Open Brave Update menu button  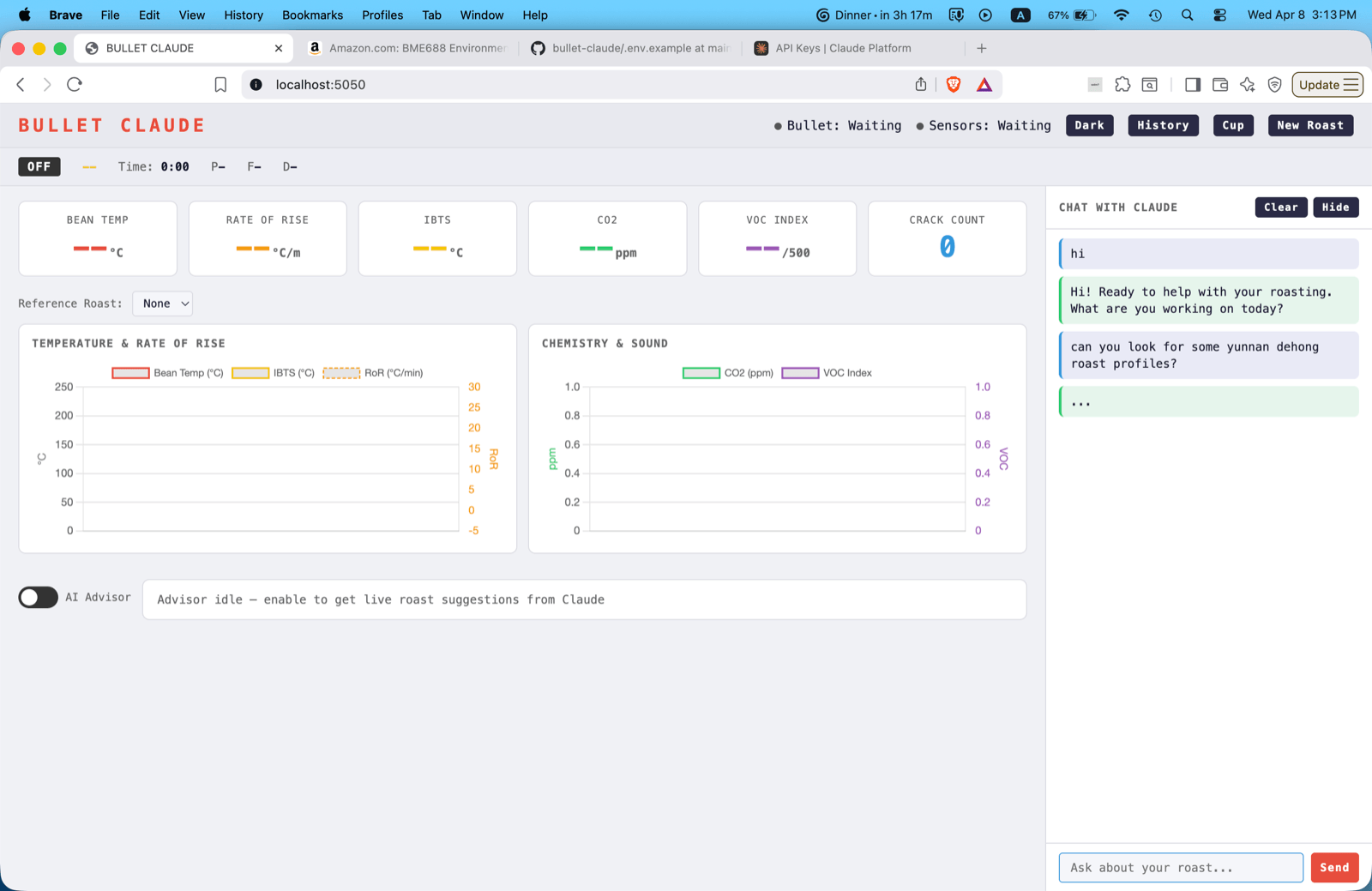pos(1327,84)
